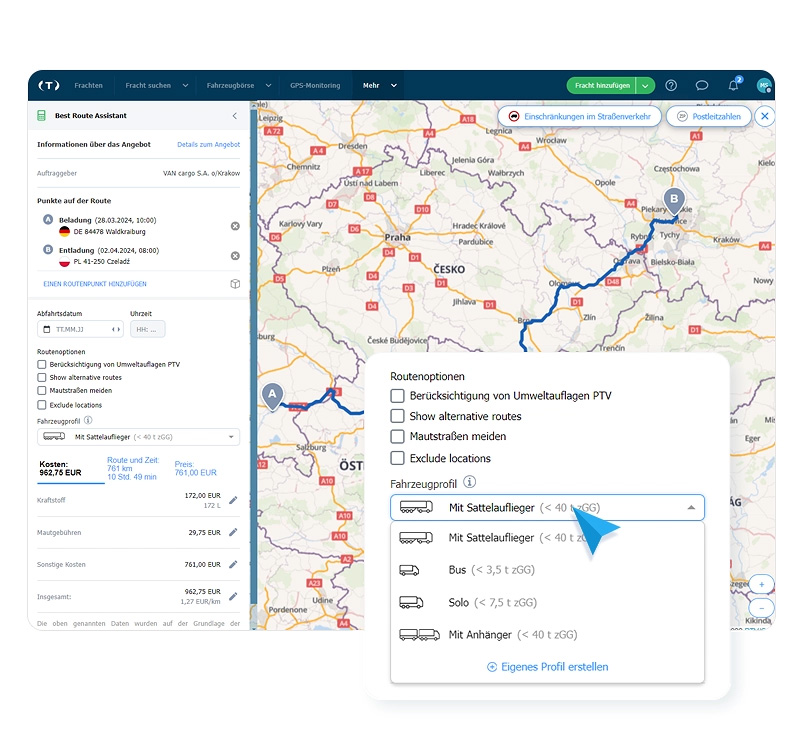Enable Umweltauflagen PTV checkbox in the enlarged callout
800x750 pixels.
(397, 396)
